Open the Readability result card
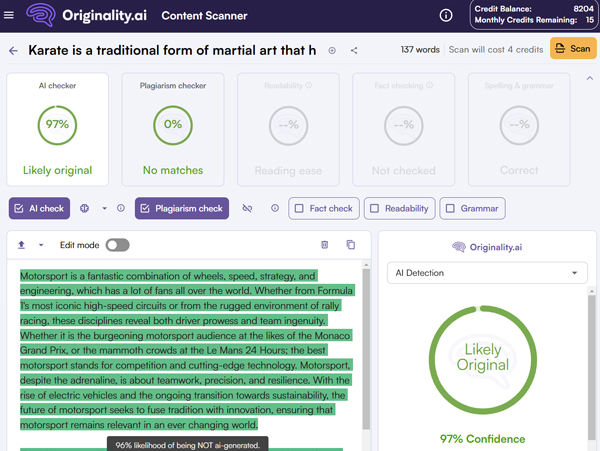 (288, 129)
